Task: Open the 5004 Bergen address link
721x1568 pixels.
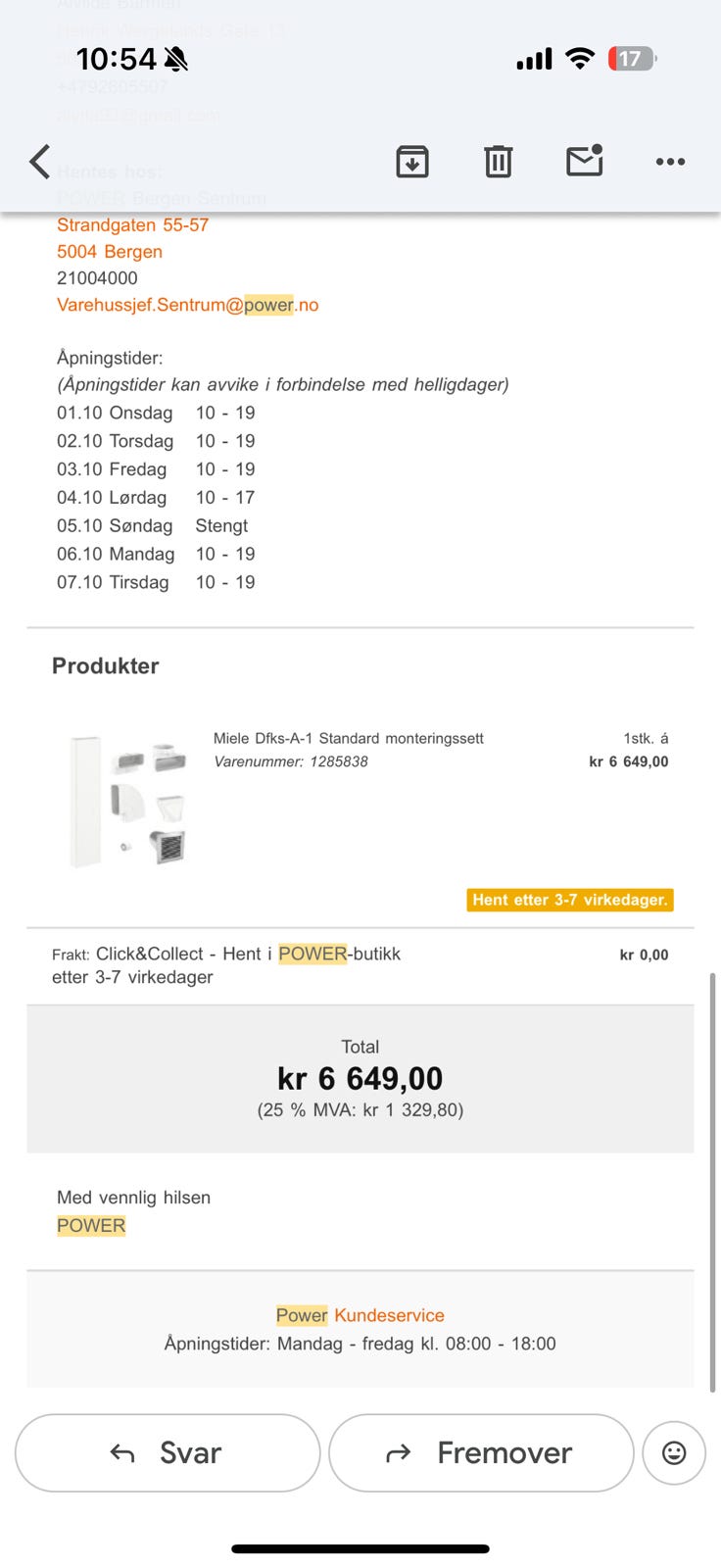Action: click(x=110, y=251)
